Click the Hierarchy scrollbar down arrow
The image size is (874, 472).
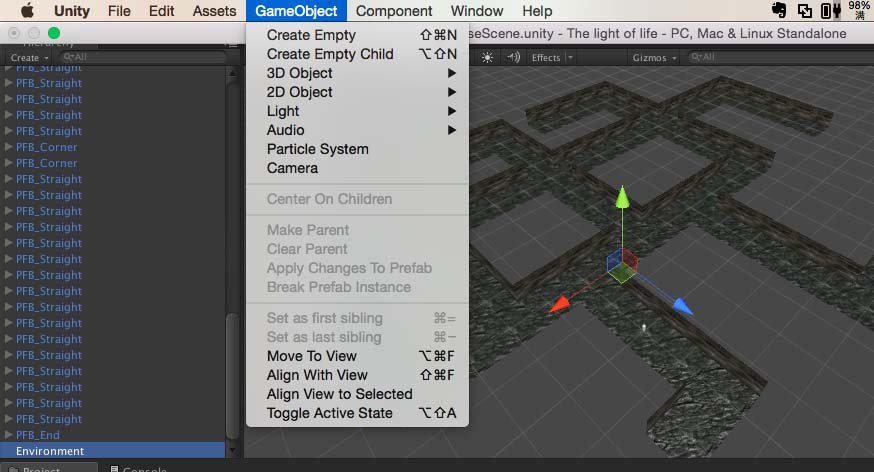232,450
